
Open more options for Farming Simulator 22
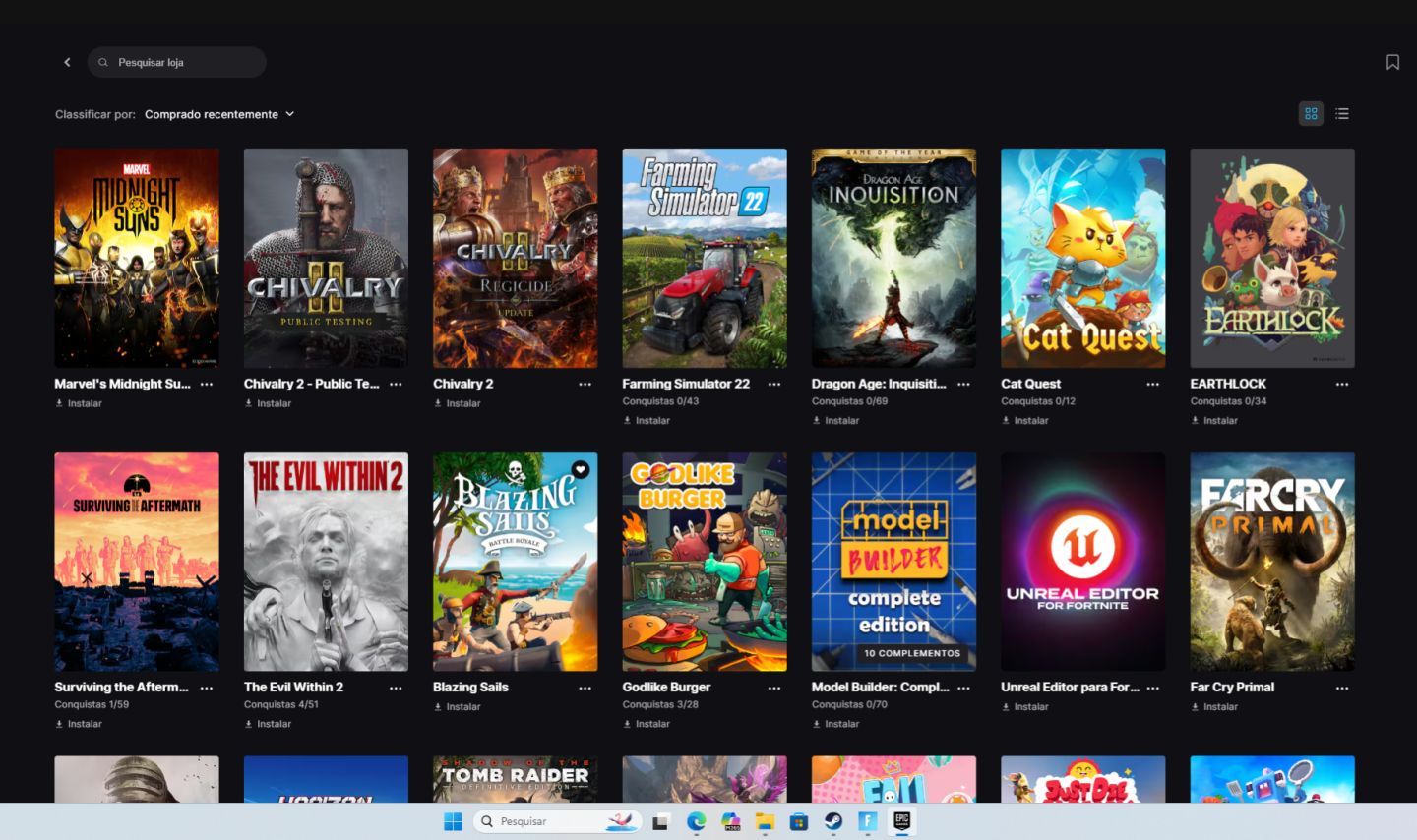774,385
